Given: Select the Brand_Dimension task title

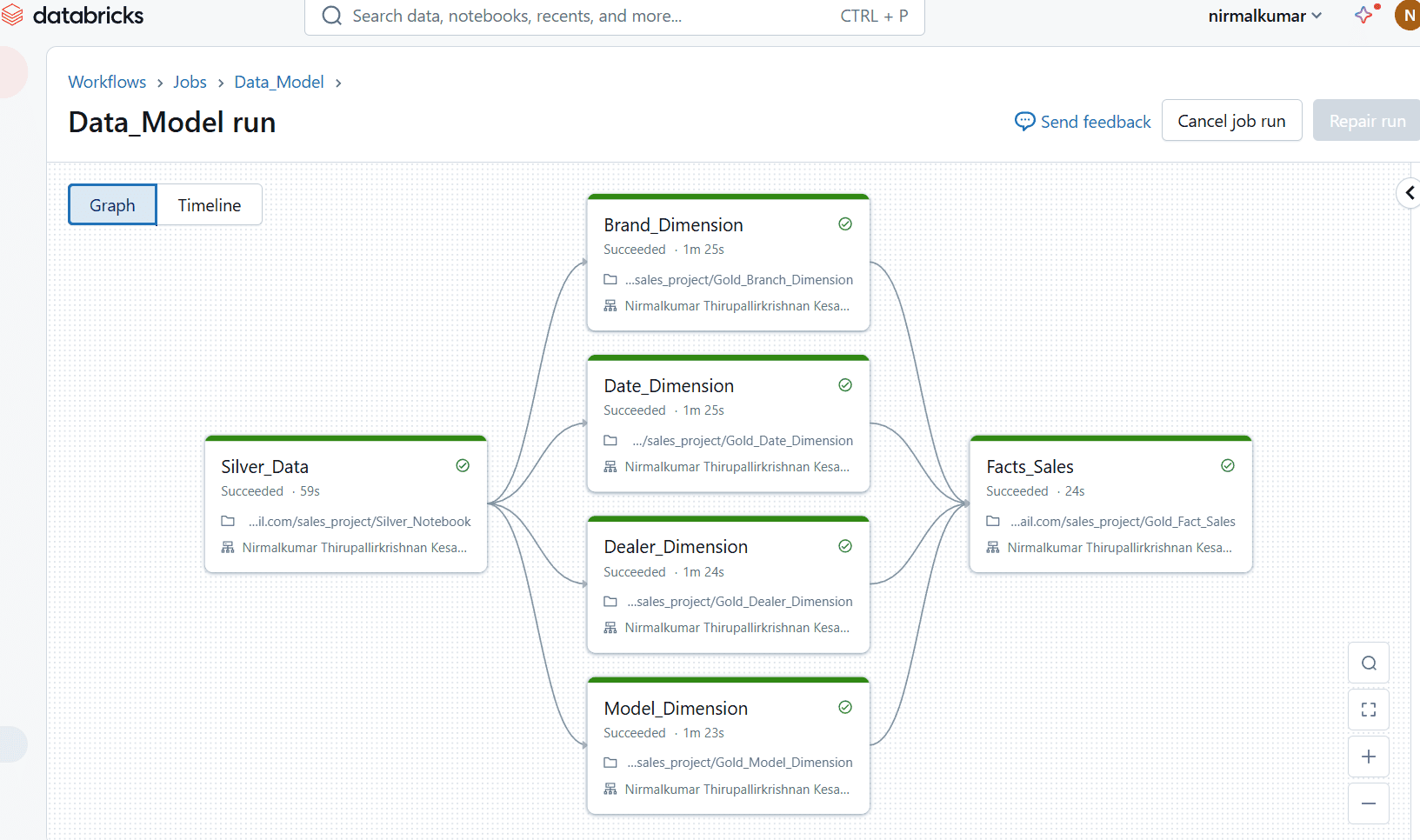Looking at the screenshot, I should click(x=673, y=225).
